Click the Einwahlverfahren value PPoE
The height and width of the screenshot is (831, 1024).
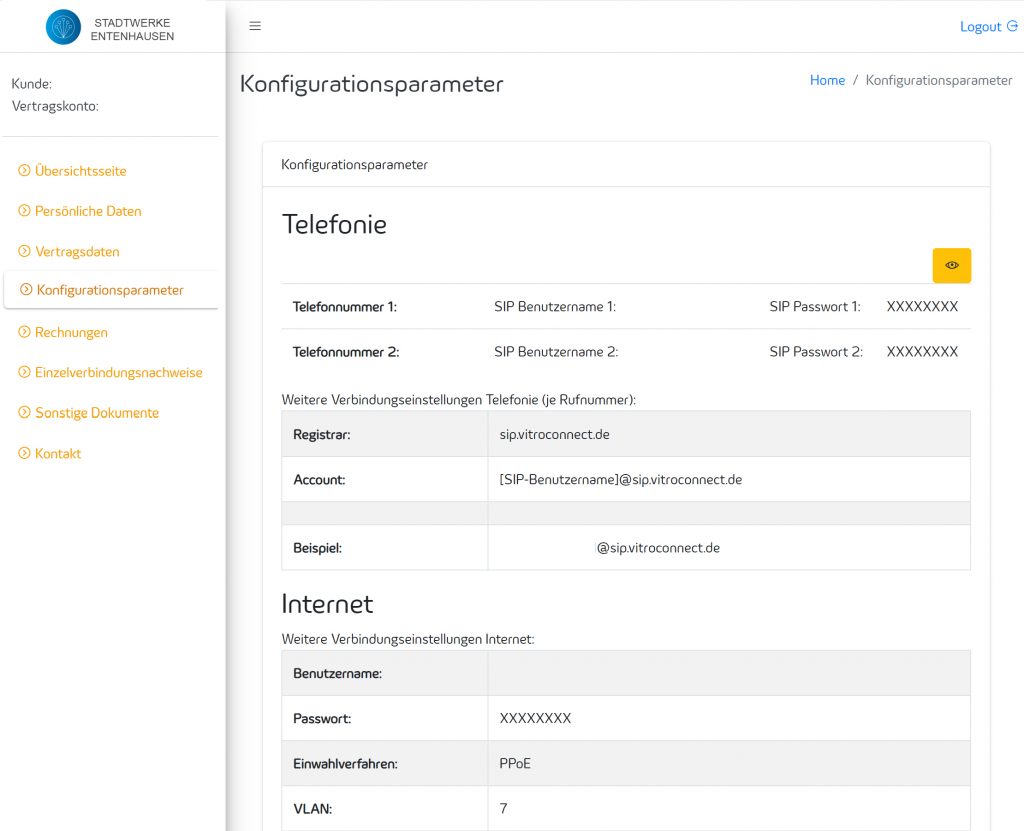tap(515, 764)
